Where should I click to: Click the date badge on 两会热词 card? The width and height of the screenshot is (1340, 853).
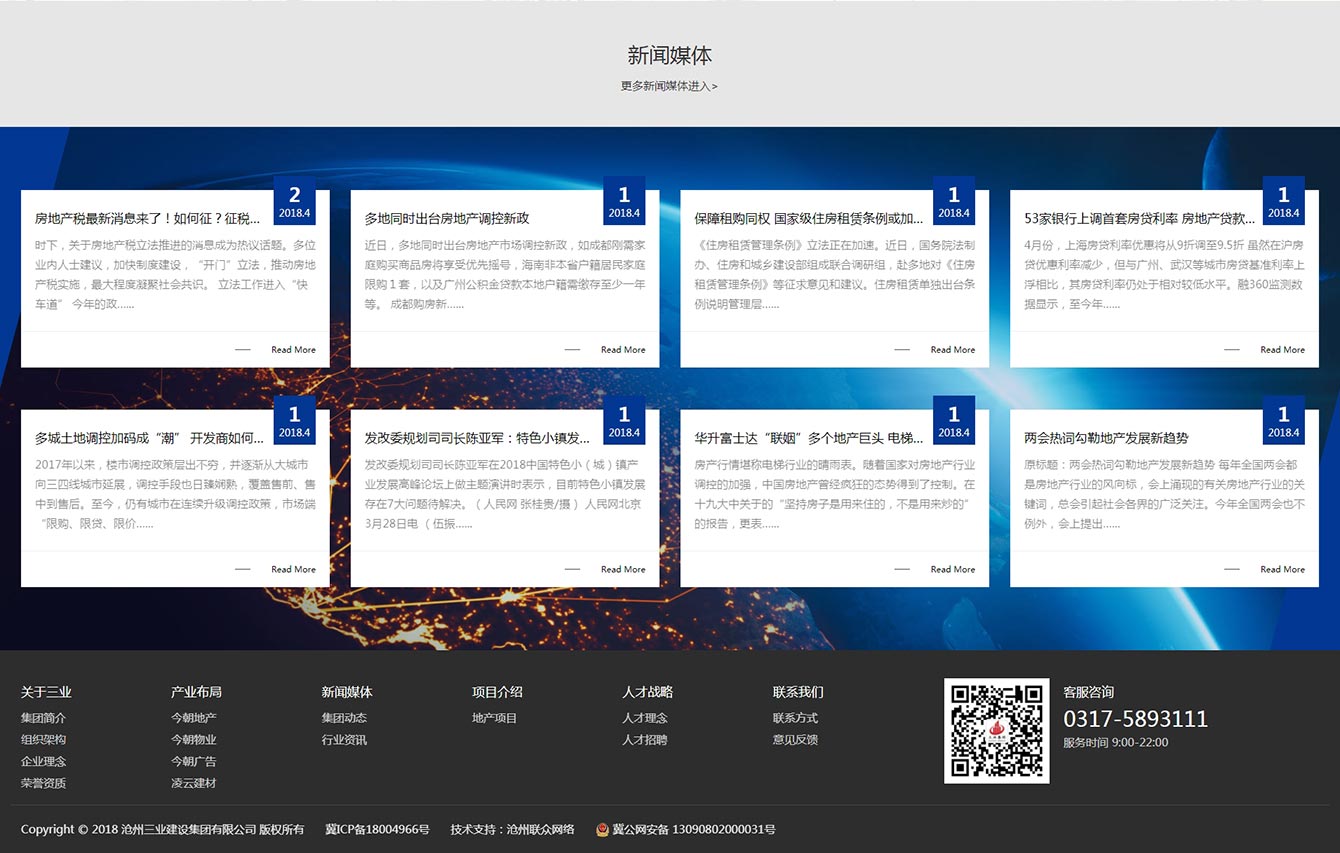1284,421
